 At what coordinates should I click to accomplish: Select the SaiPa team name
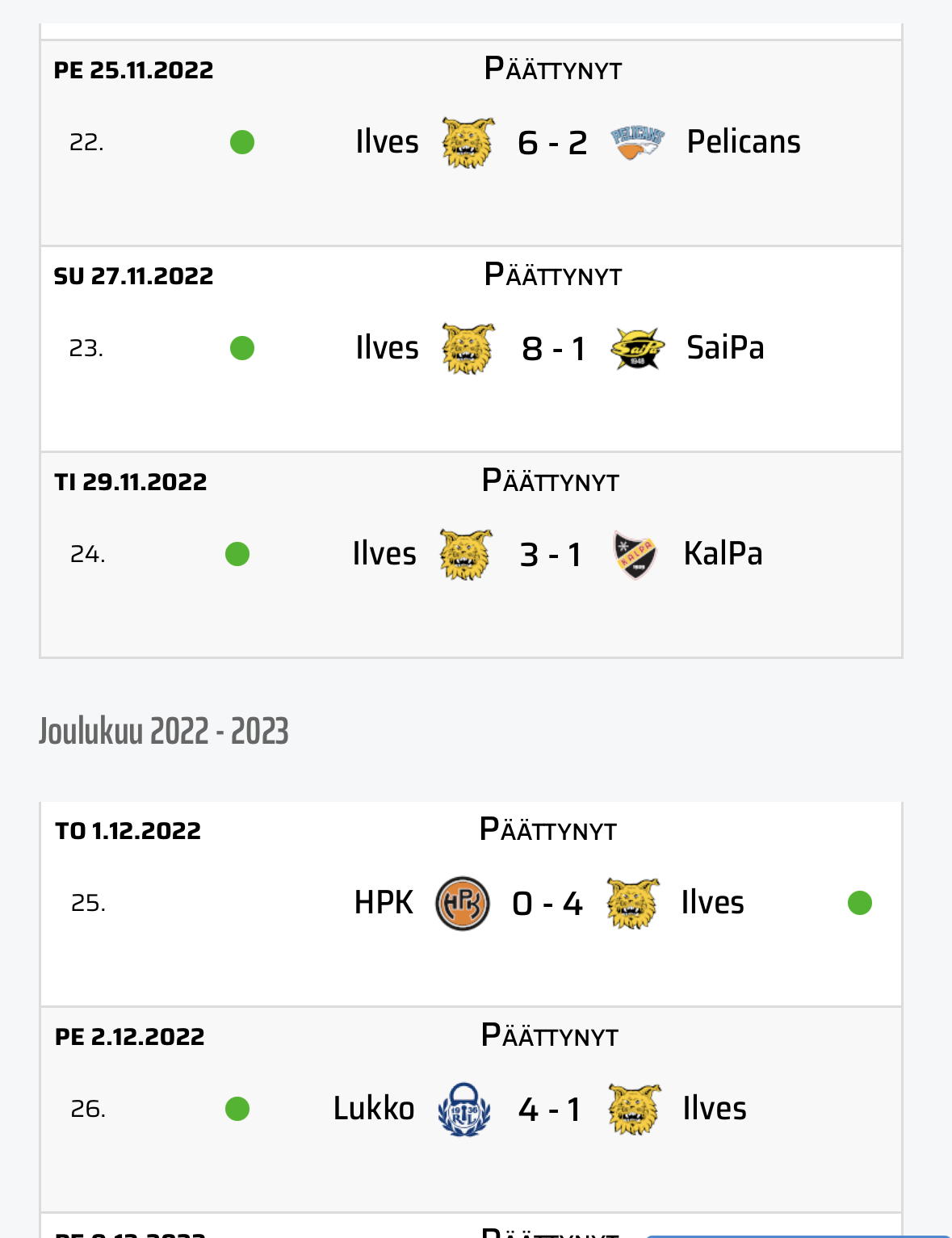tap(725, 348)
